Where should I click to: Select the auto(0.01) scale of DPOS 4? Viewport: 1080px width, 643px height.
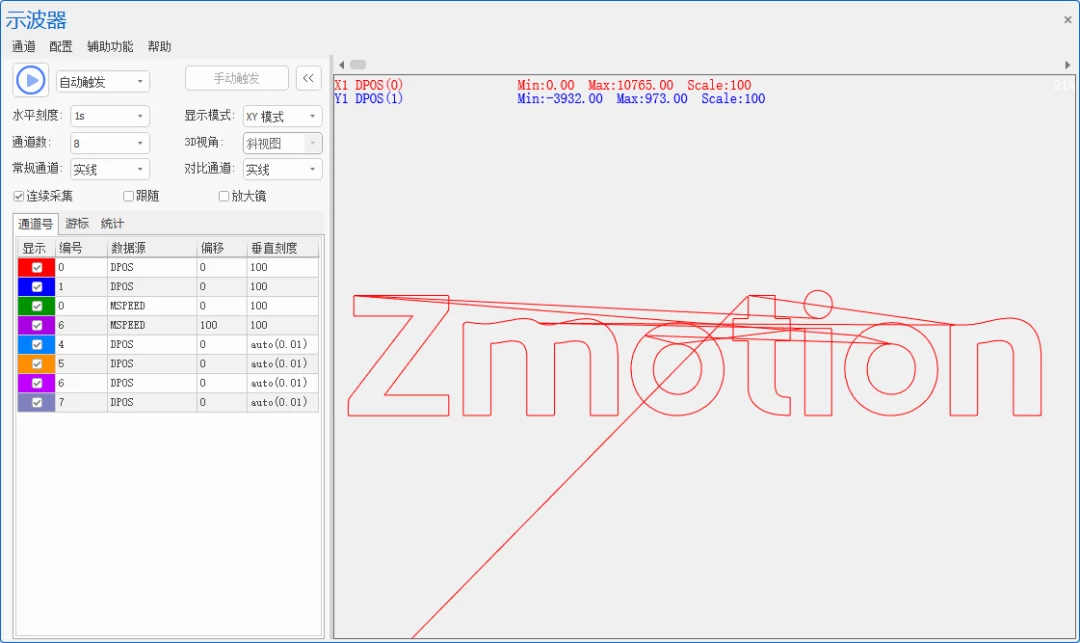click(x=282, y=344)
